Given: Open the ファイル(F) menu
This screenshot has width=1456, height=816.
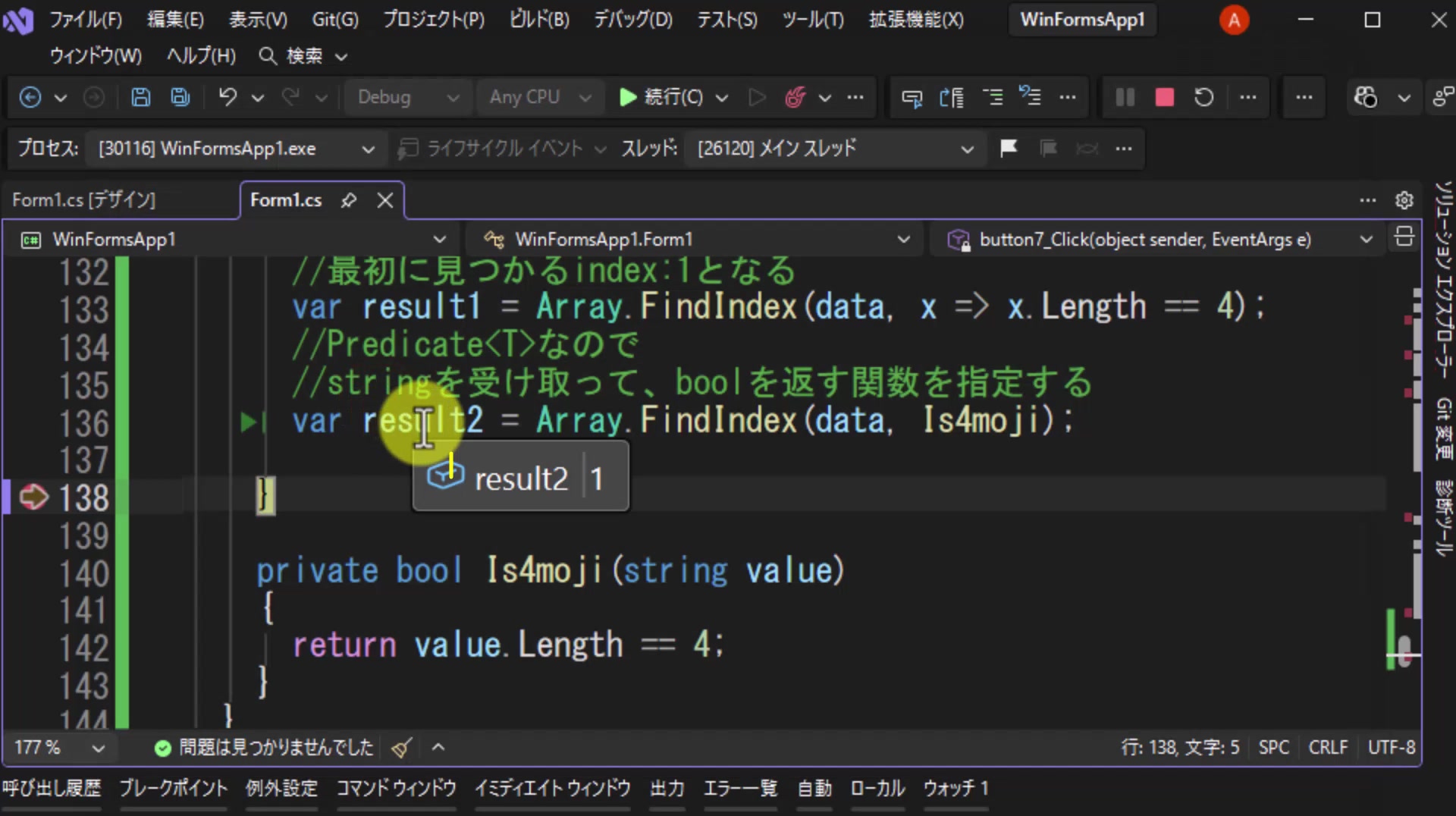Looking at the screenshot, I should pos(86,20).
